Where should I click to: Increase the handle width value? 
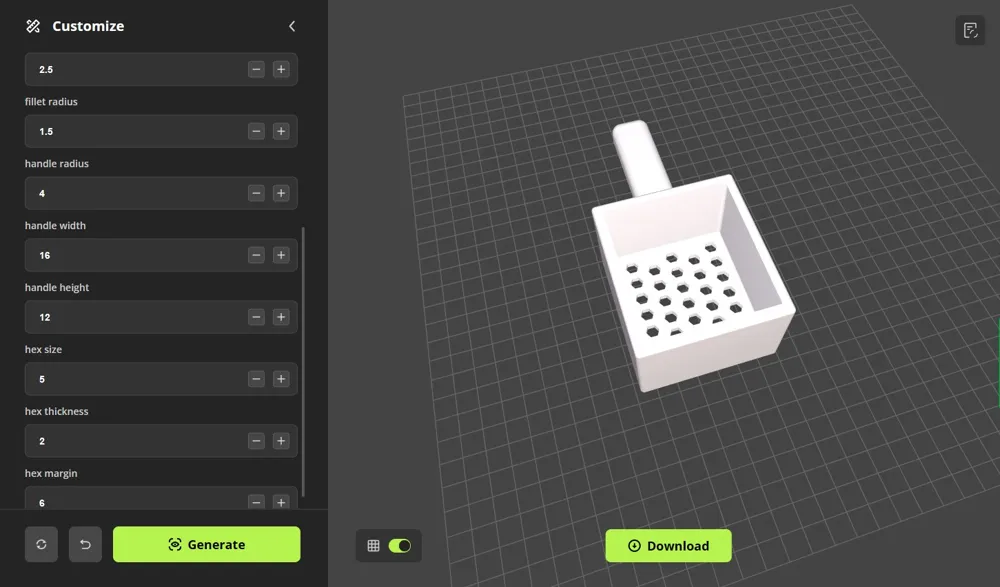(x=281, y=255)
